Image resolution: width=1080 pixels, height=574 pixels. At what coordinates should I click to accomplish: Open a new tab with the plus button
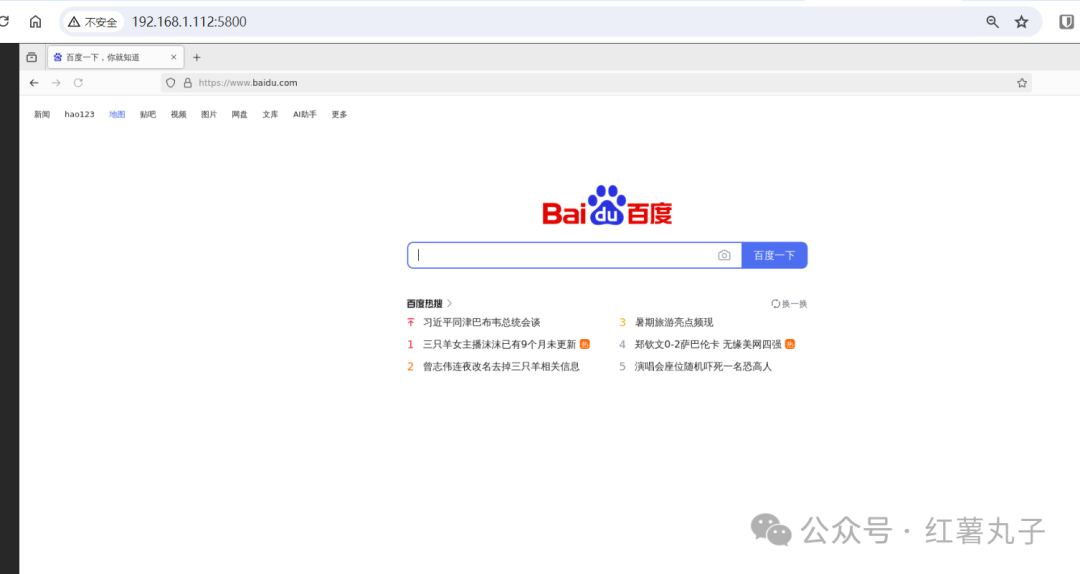(x=197, y=58)
